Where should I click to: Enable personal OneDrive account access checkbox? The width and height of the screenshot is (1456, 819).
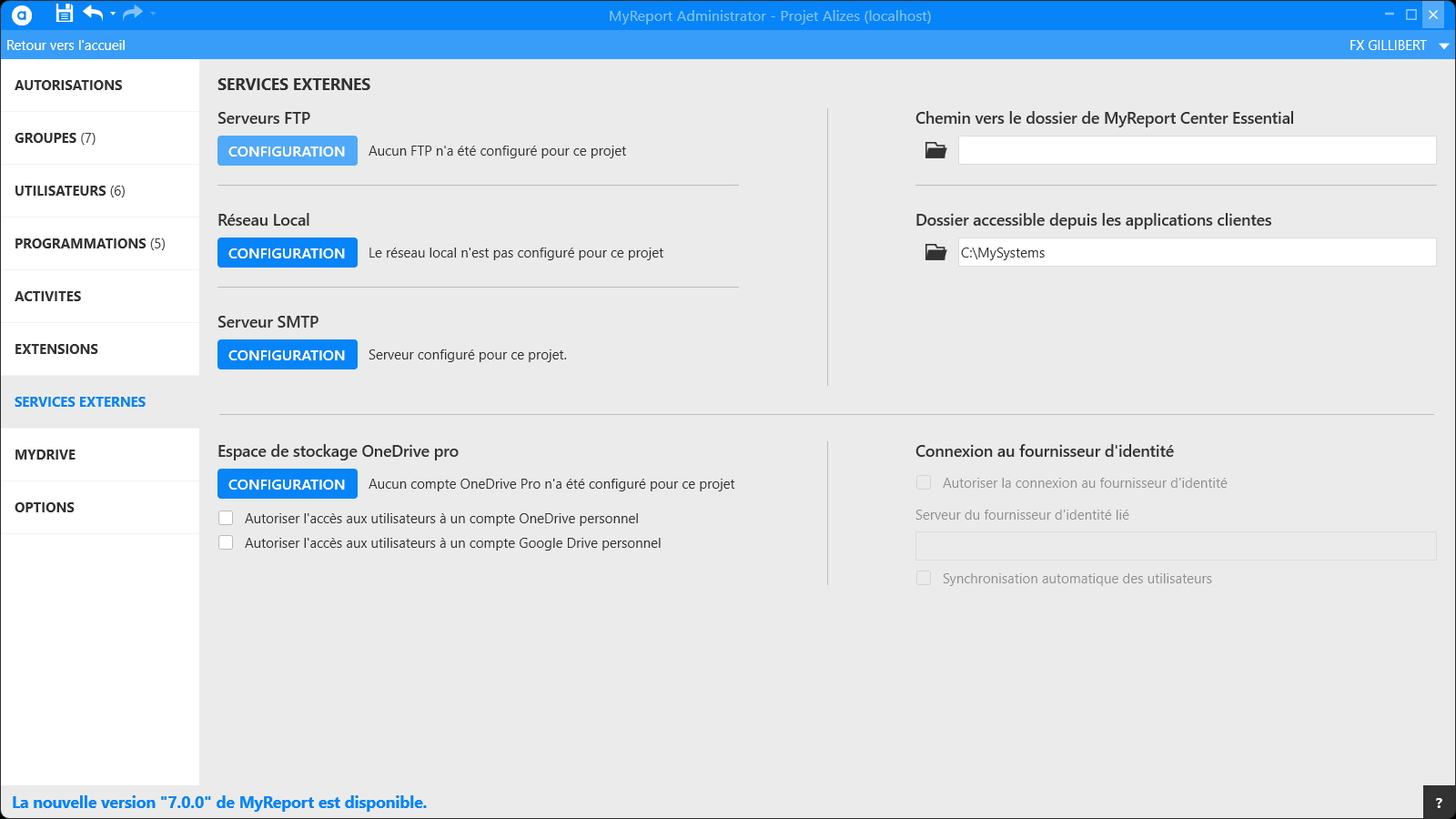click(226, 519)
